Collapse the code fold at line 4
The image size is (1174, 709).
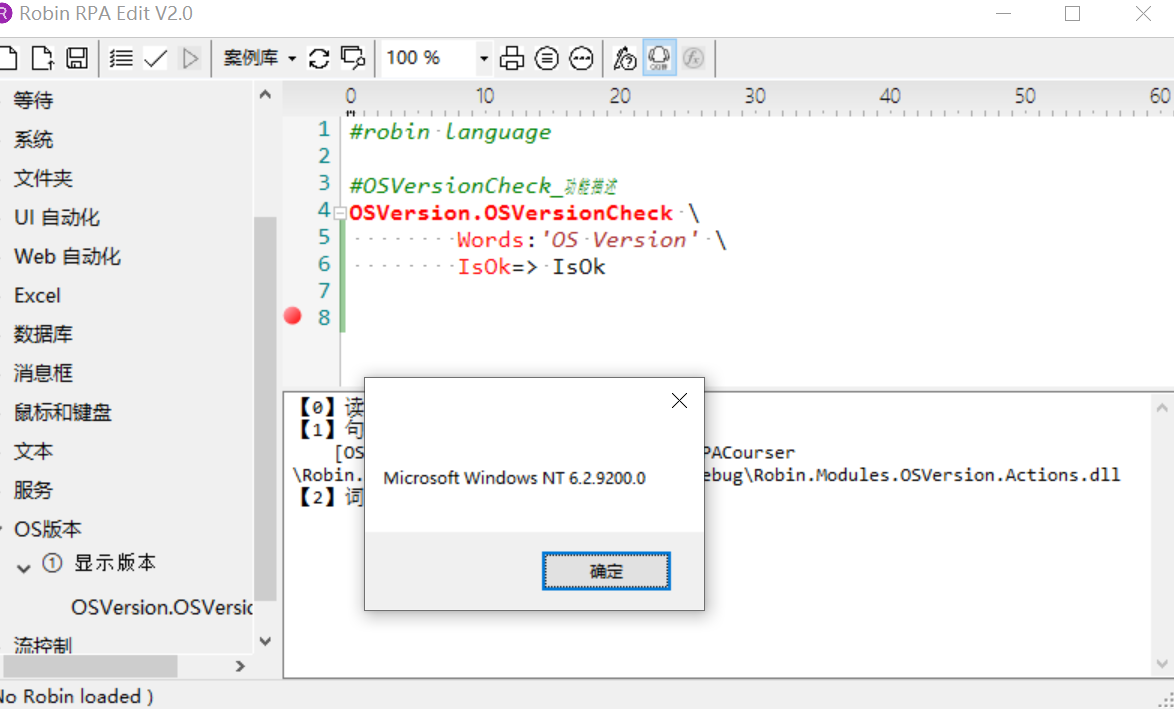(340, 213)
